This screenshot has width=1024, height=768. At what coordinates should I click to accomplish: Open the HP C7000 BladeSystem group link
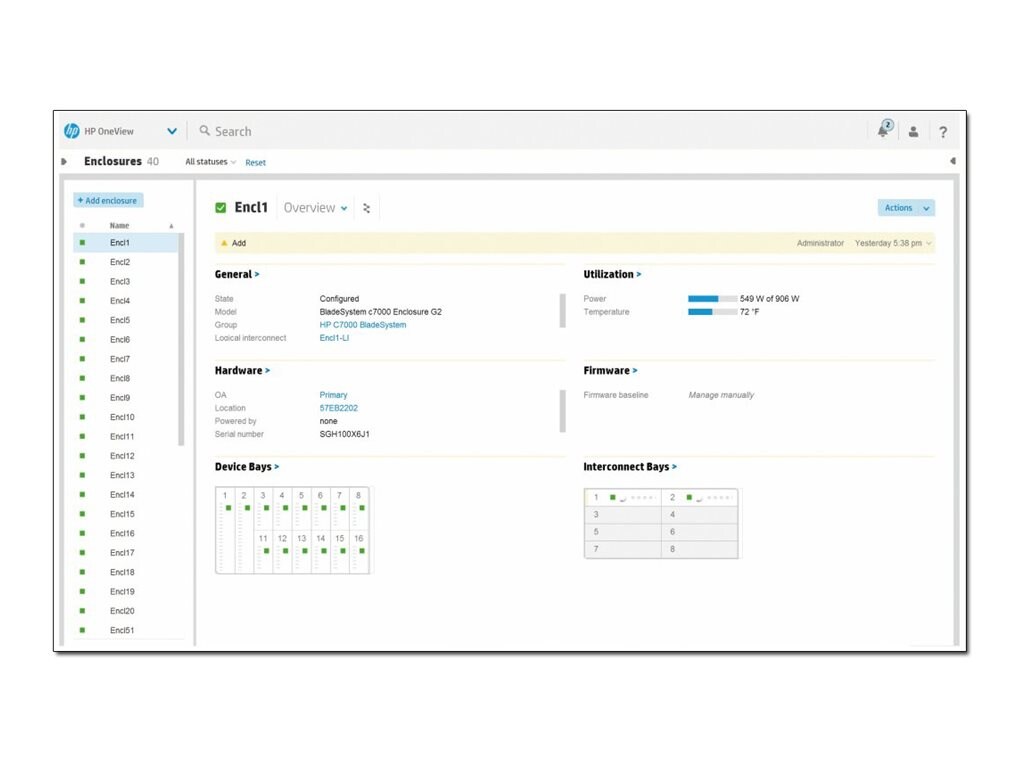[x=361, y=324]
